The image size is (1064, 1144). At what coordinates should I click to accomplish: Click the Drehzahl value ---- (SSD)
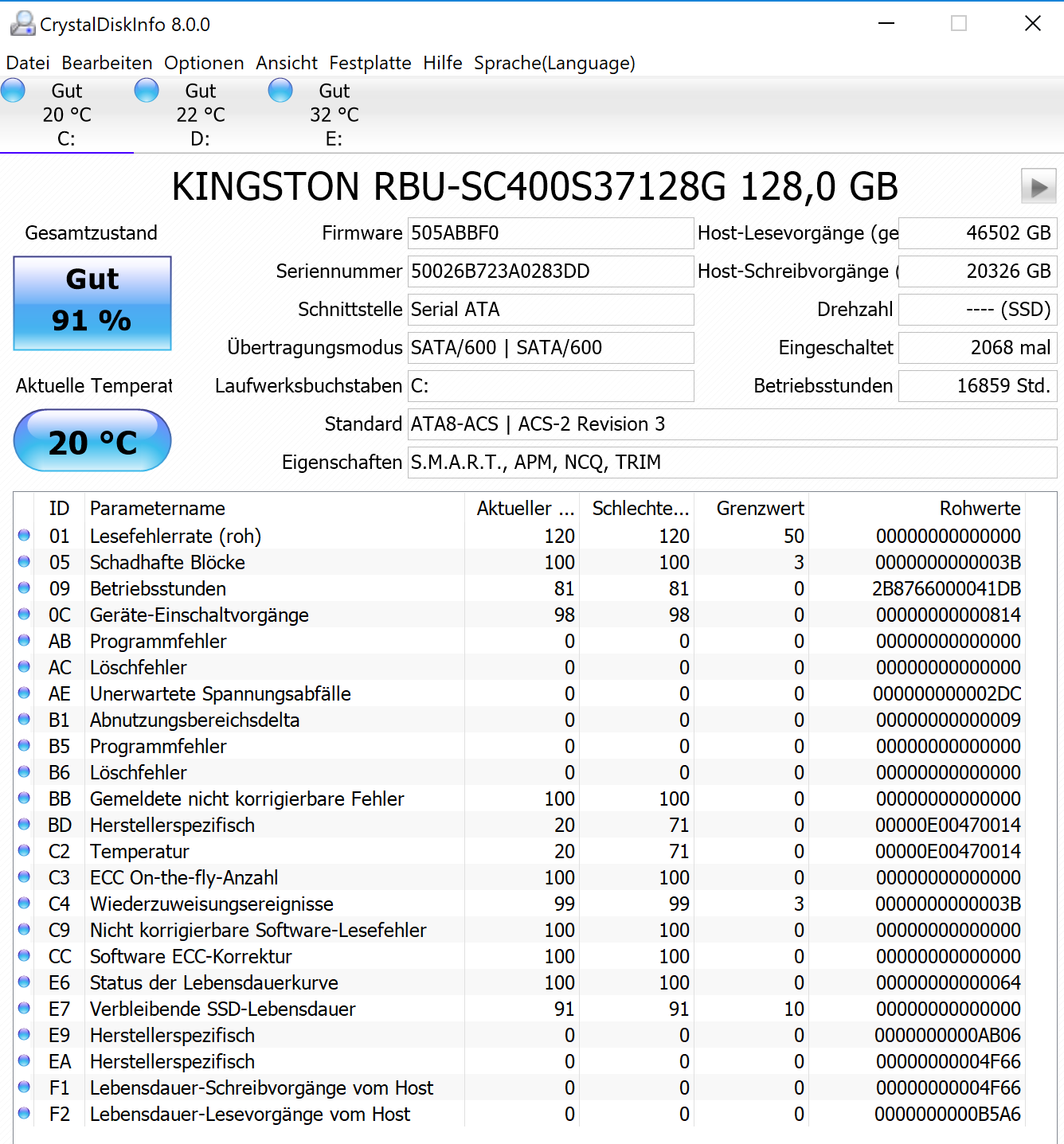coord(977,310)
